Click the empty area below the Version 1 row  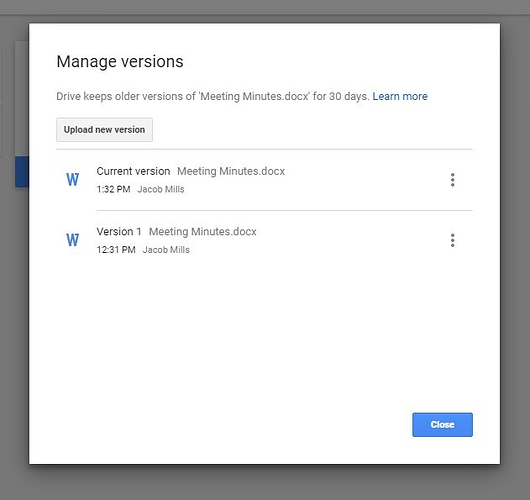point(264,331)
